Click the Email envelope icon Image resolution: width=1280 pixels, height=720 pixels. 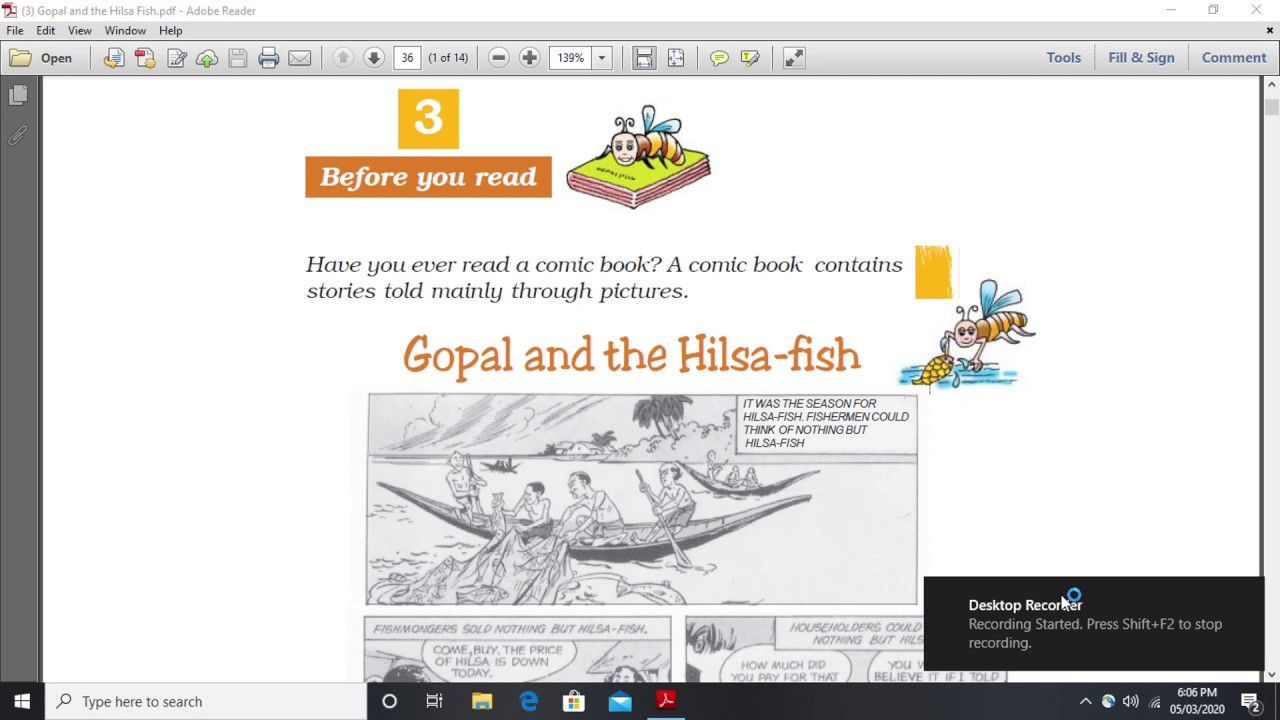click(x=299, y=58)
